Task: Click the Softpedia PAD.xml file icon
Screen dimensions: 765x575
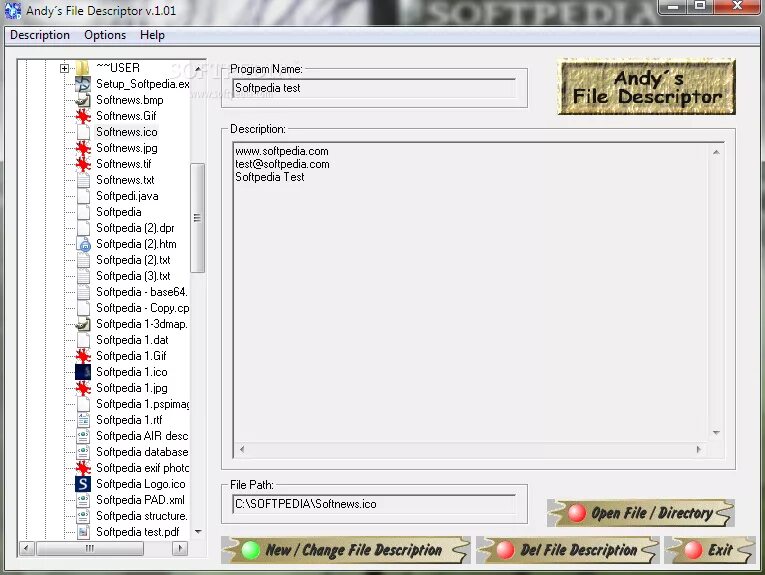Action: [83, 500]
